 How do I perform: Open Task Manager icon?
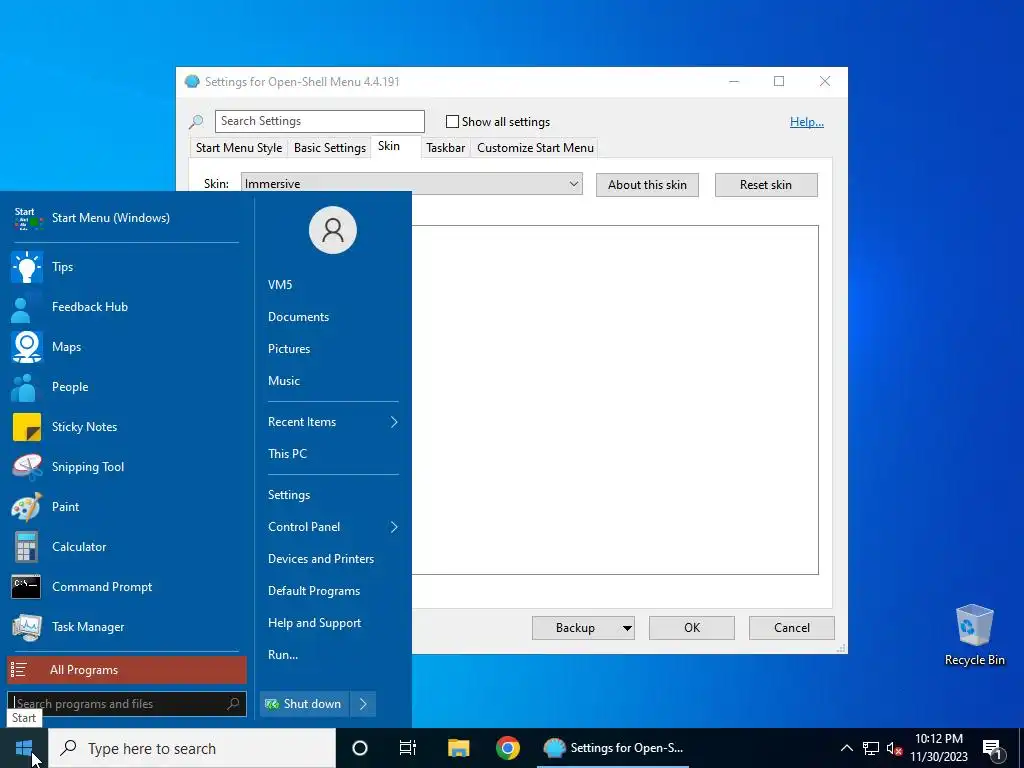point(27,627)
